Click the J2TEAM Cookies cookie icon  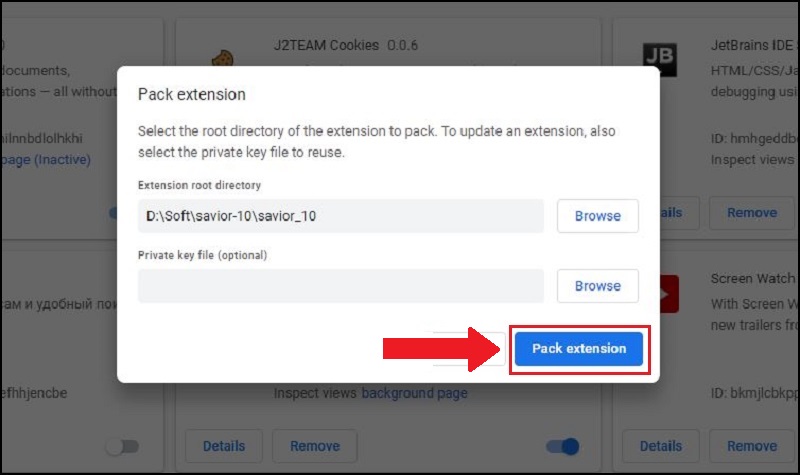click(222, 58)
